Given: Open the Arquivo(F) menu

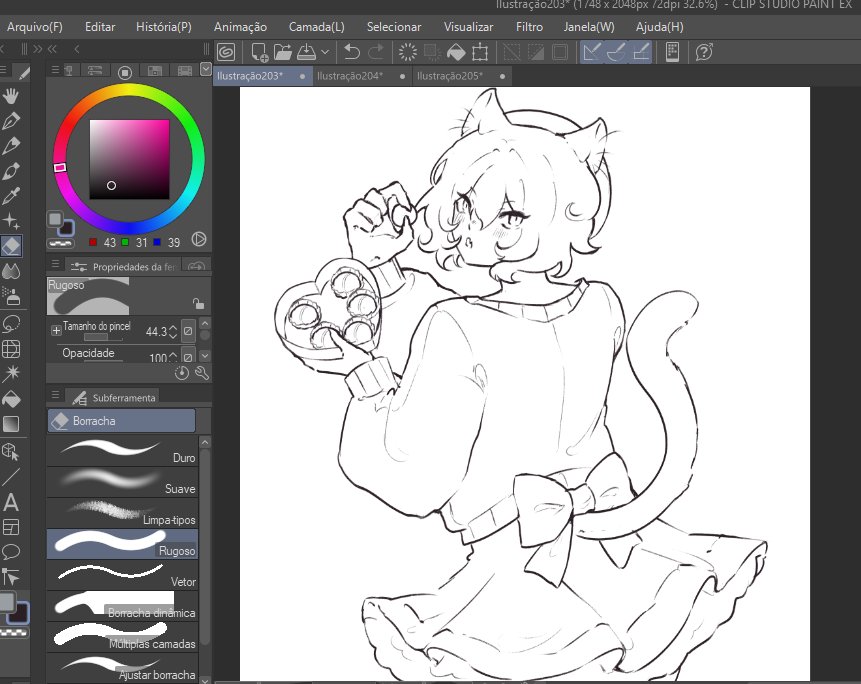Looking at the screenshot, I should tap(35, 26).
